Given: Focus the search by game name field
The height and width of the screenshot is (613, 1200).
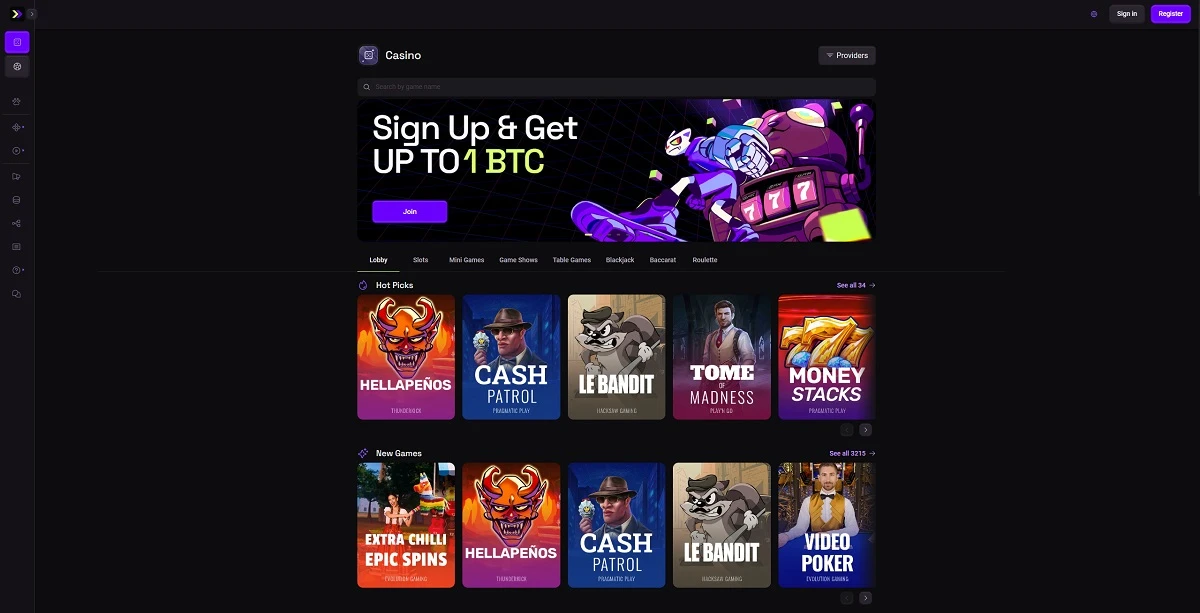Looking at the screenshot, I should coord(617,87).
